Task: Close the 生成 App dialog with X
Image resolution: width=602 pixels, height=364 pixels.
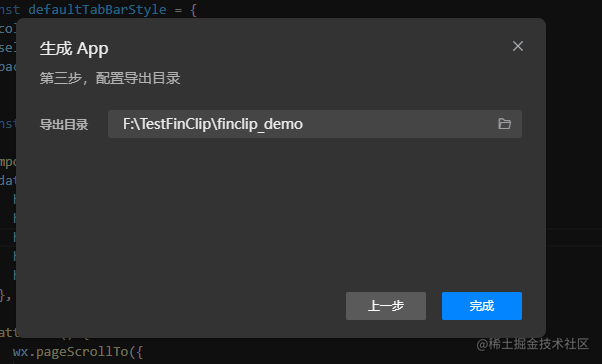Action: 518,46
